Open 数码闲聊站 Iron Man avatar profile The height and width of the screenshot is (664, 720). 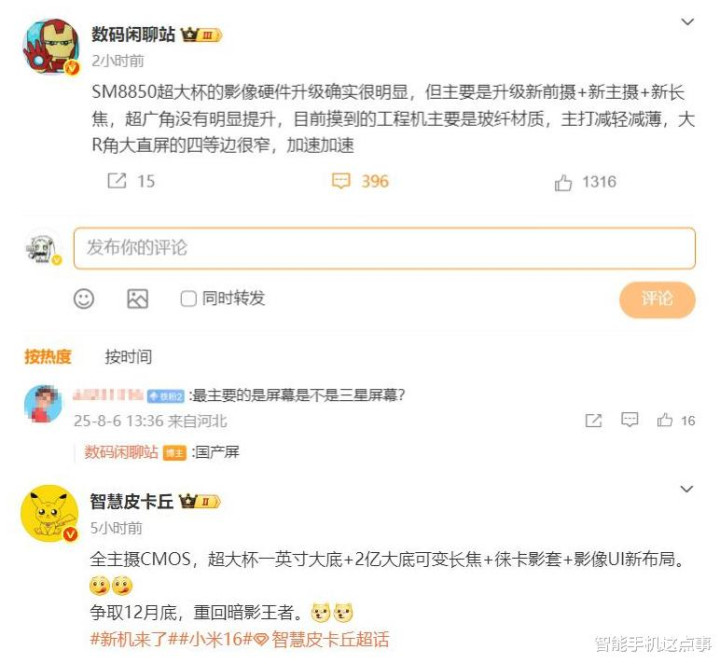coord(51,46)
